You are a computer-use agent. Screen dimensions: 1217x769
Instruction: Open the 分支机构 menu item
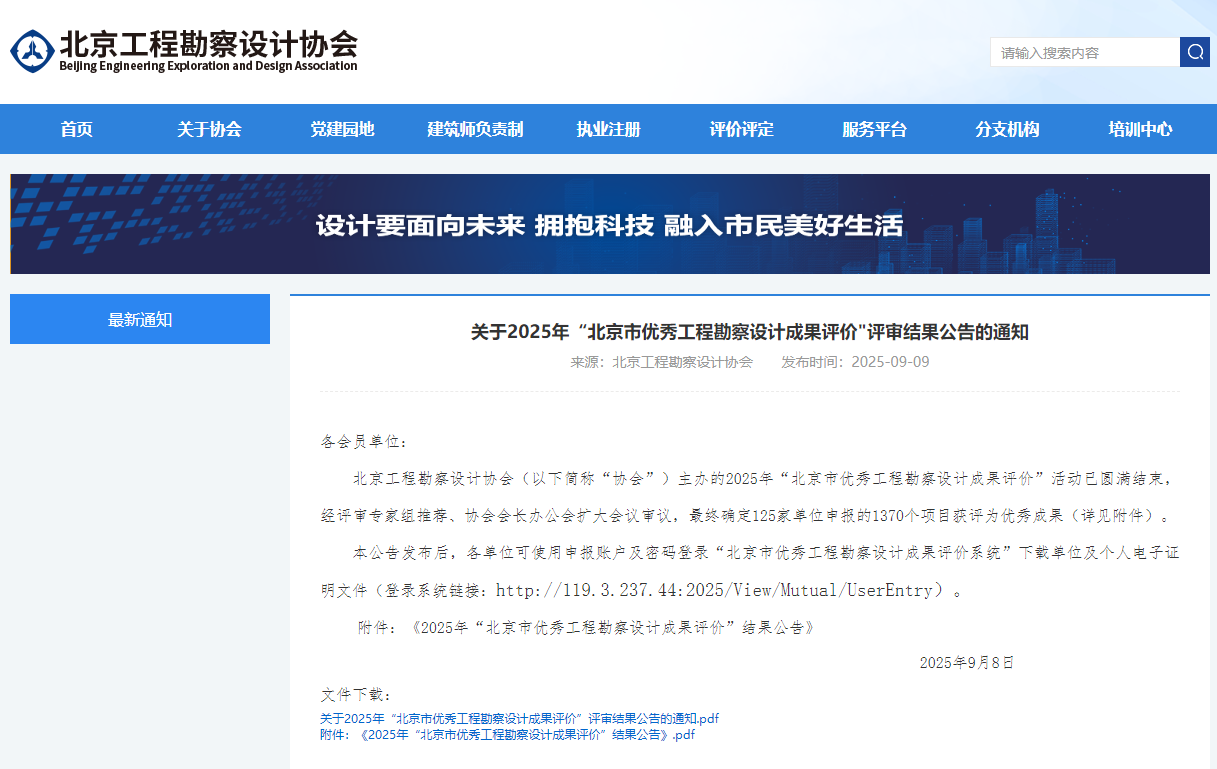pos(1007,129)
